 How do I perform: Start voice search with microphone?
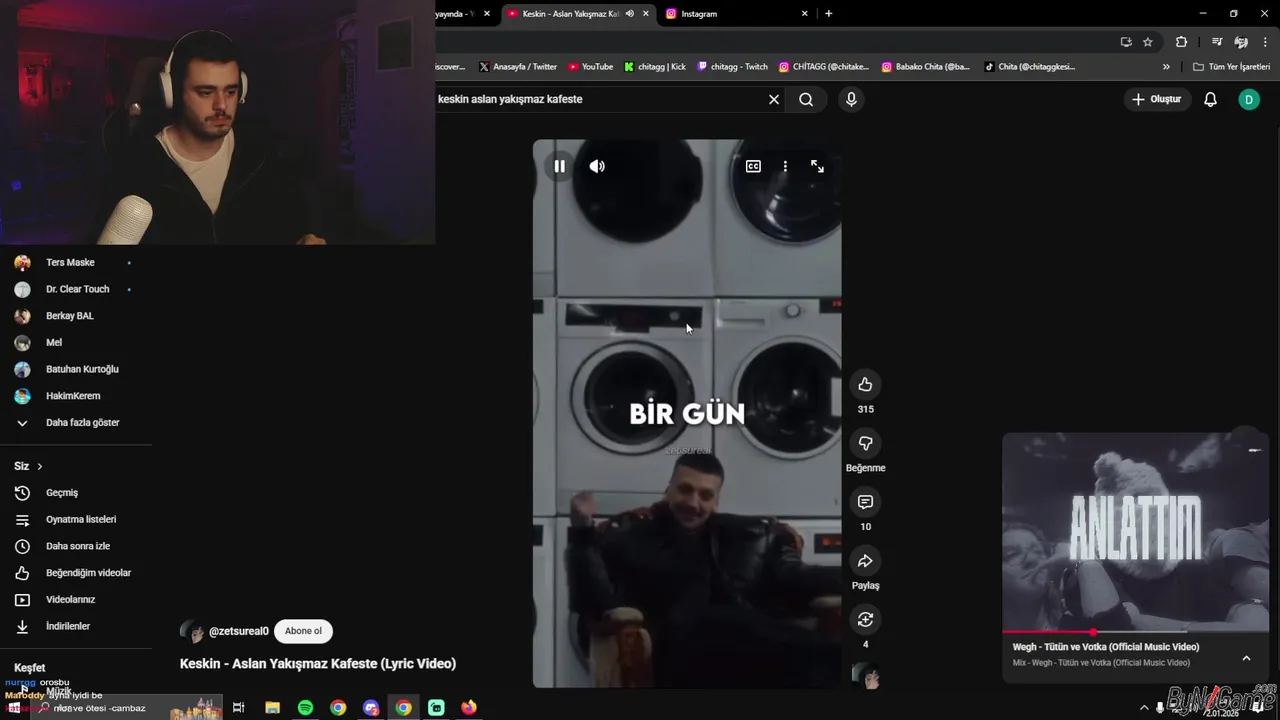point(851,99)
